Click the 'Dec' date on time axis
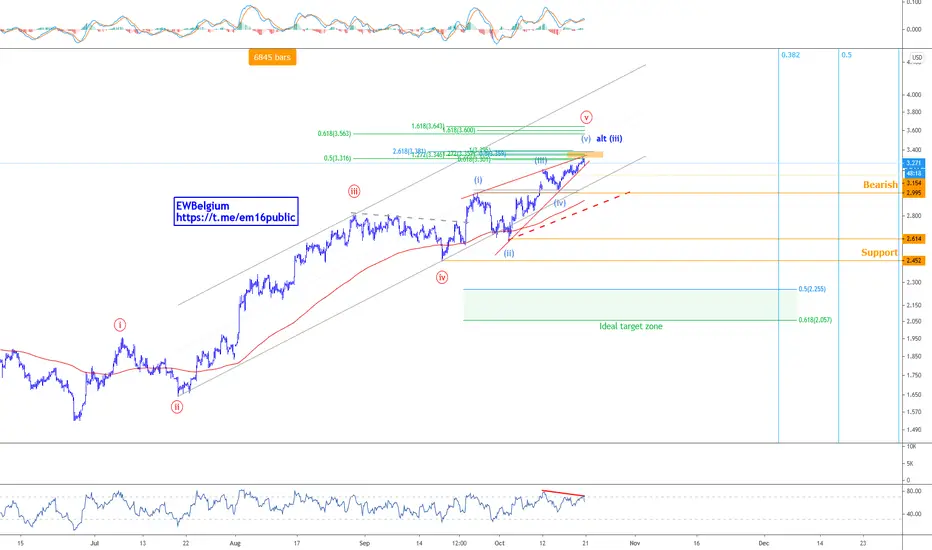932x550 pixels. point(764,543)
